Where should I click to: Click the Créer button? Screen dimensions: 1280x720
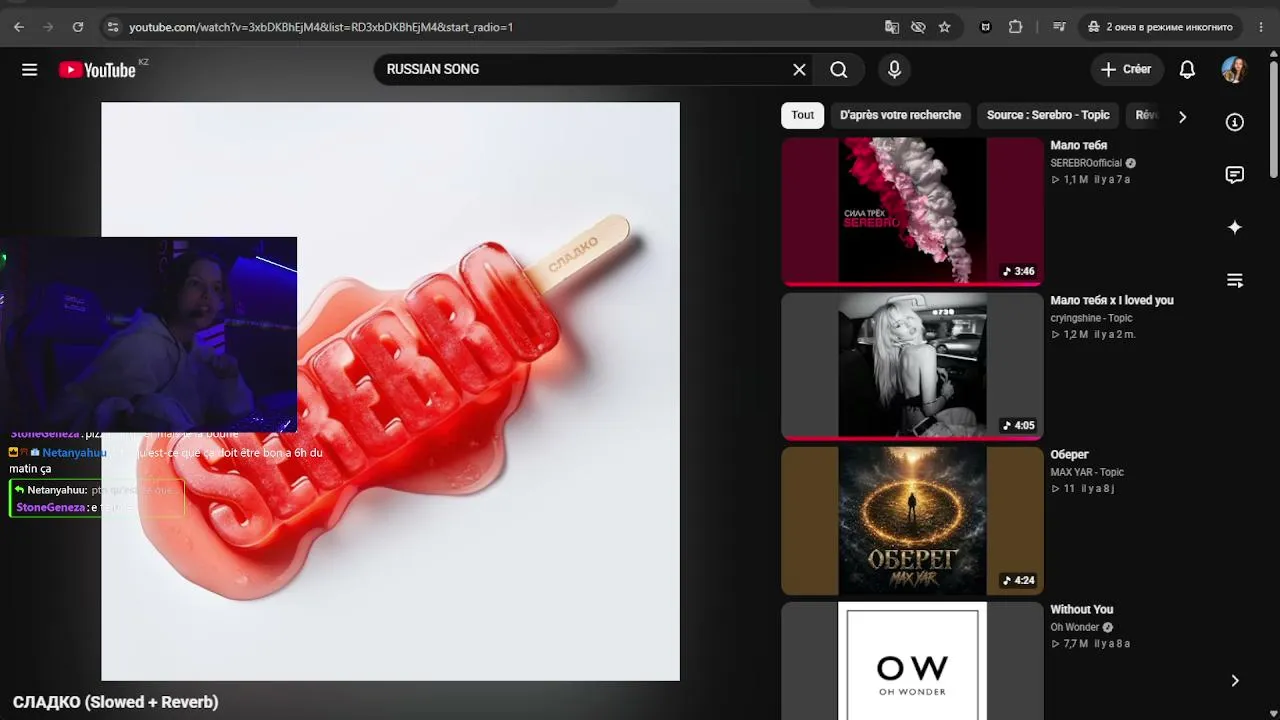[1126, 69]
